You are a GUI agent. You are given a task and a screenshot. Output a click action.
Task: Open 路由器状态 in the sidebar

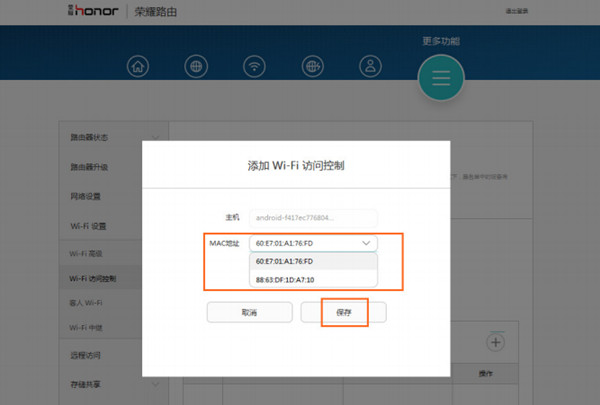pos(89,137)
